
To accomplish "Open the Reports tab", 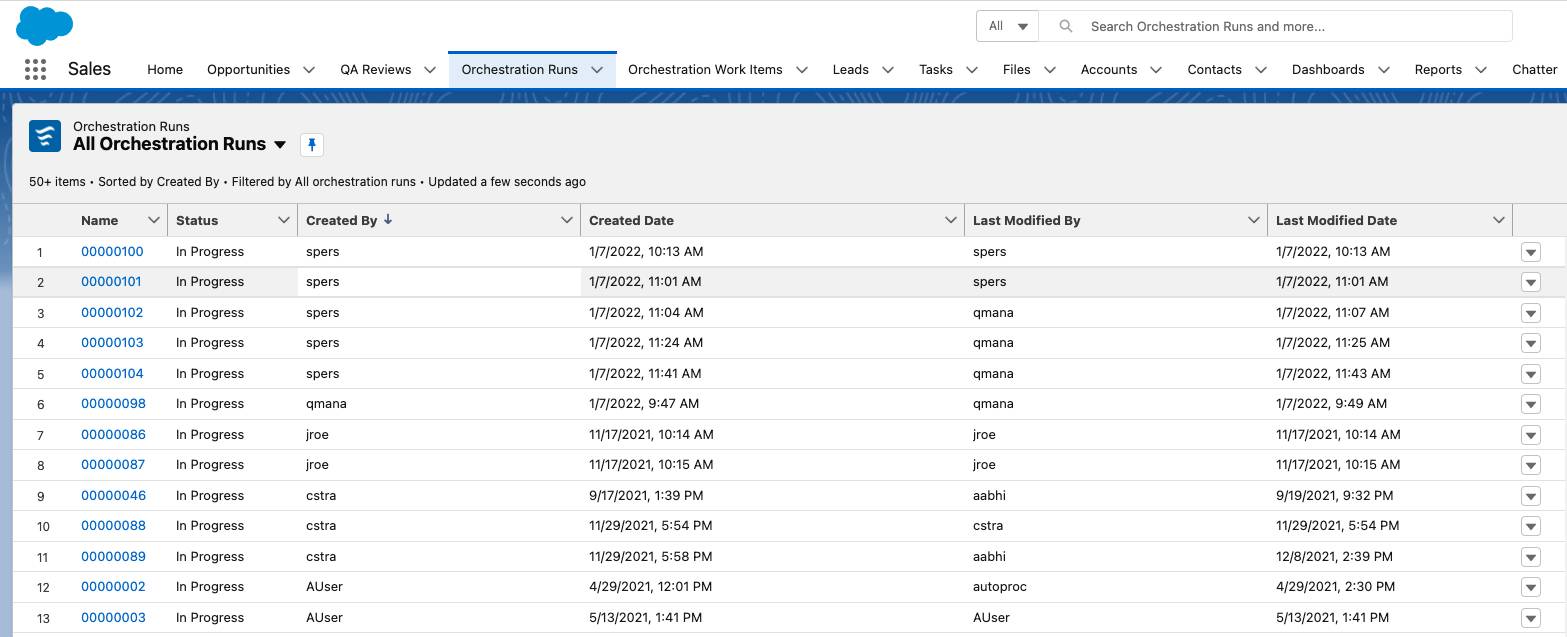I will 1438,70.
